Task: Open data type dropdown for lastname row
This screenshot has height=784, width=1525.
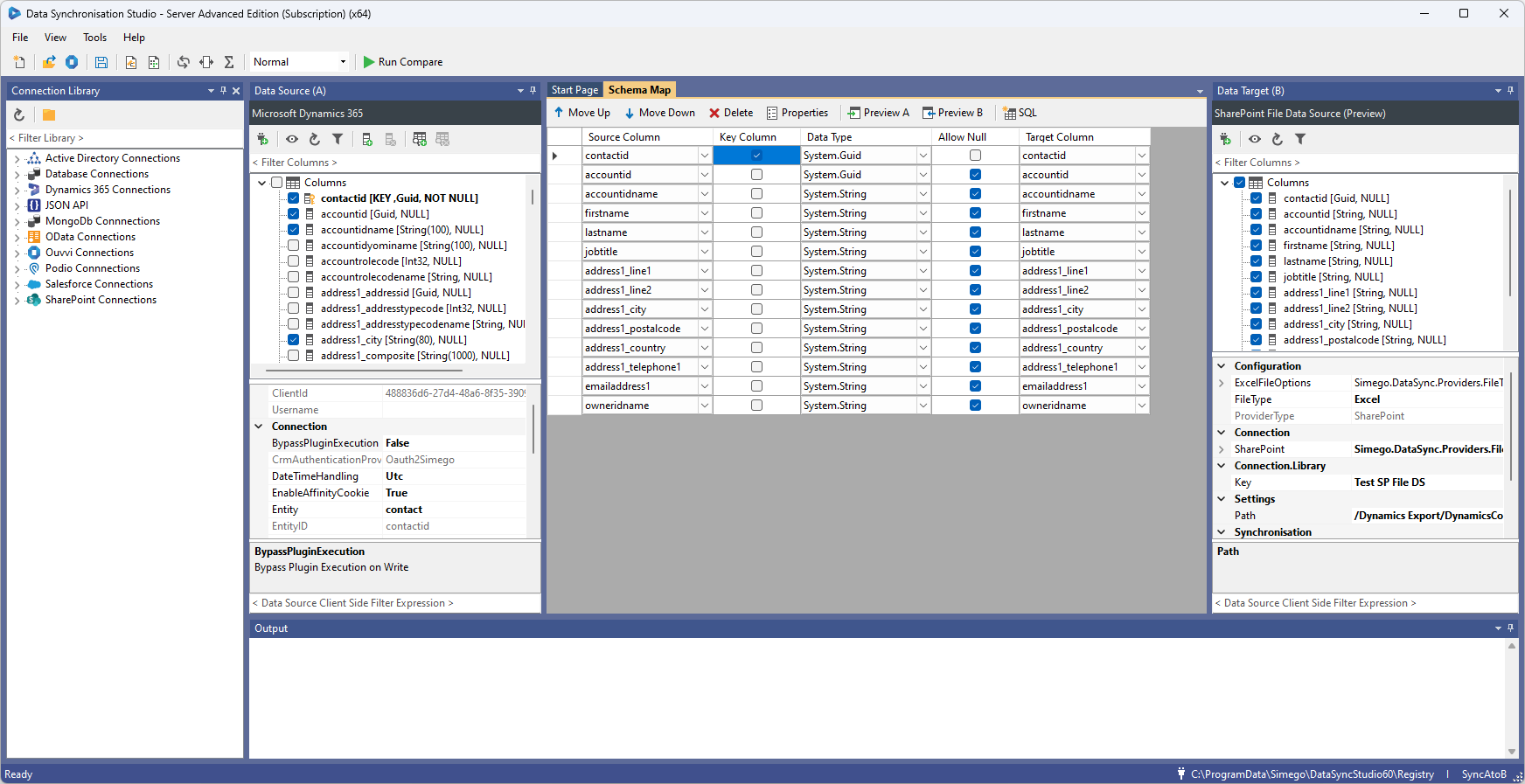Action: (x=923, y=232)
